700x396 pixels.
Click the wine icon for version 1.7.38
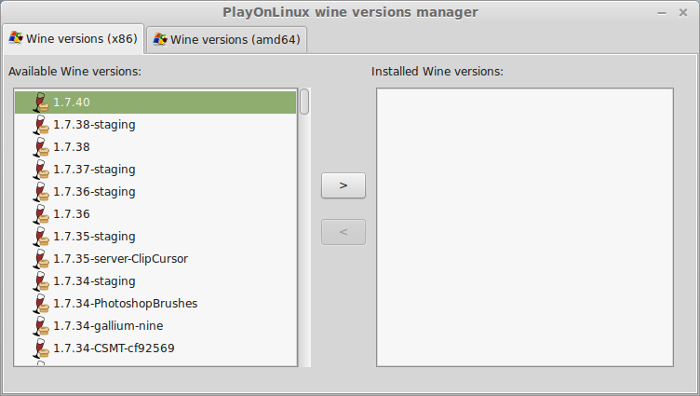(x=41, y=147)
